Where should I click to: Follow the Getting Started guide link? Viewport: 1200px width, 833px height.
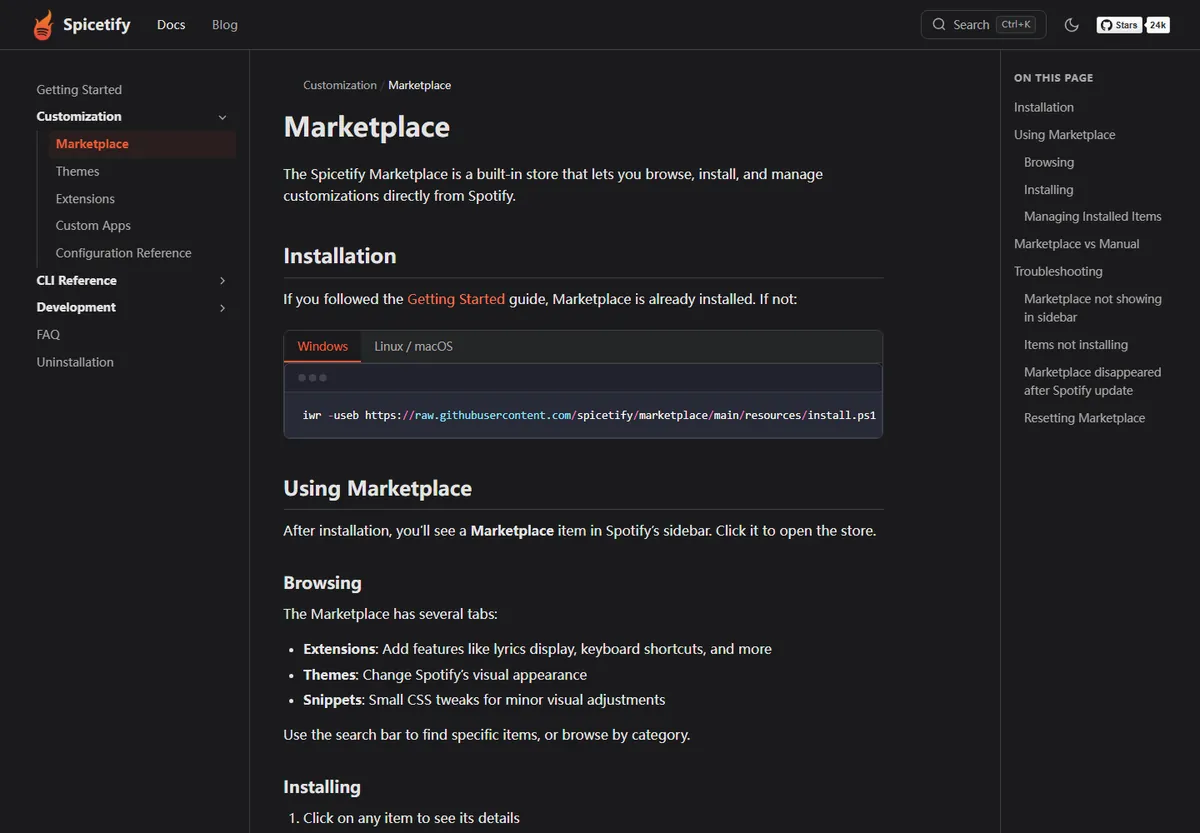(x=456, y=299)
